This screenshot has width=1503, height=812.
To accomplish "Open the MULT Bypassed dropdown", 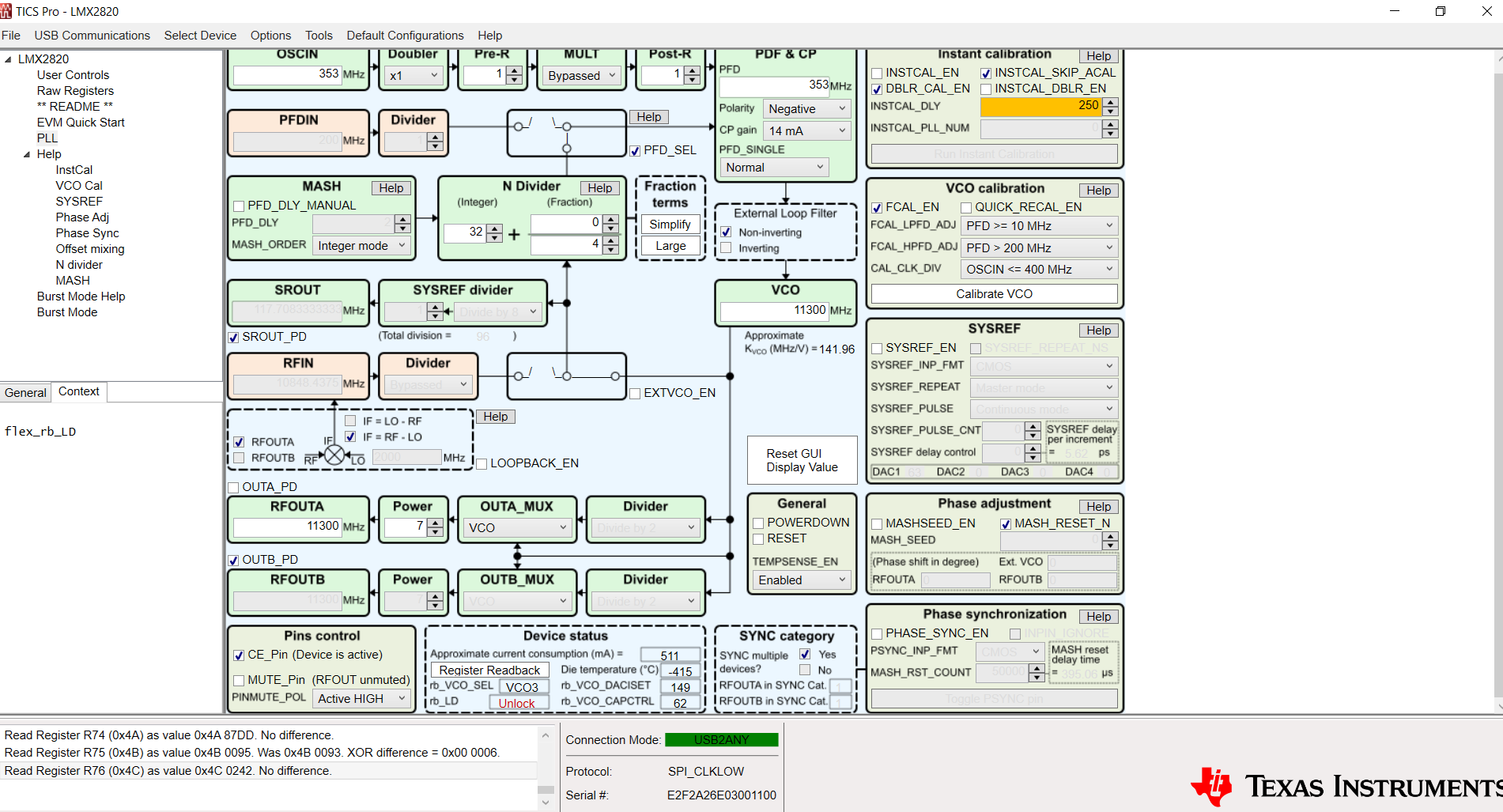I will [582, 76].
